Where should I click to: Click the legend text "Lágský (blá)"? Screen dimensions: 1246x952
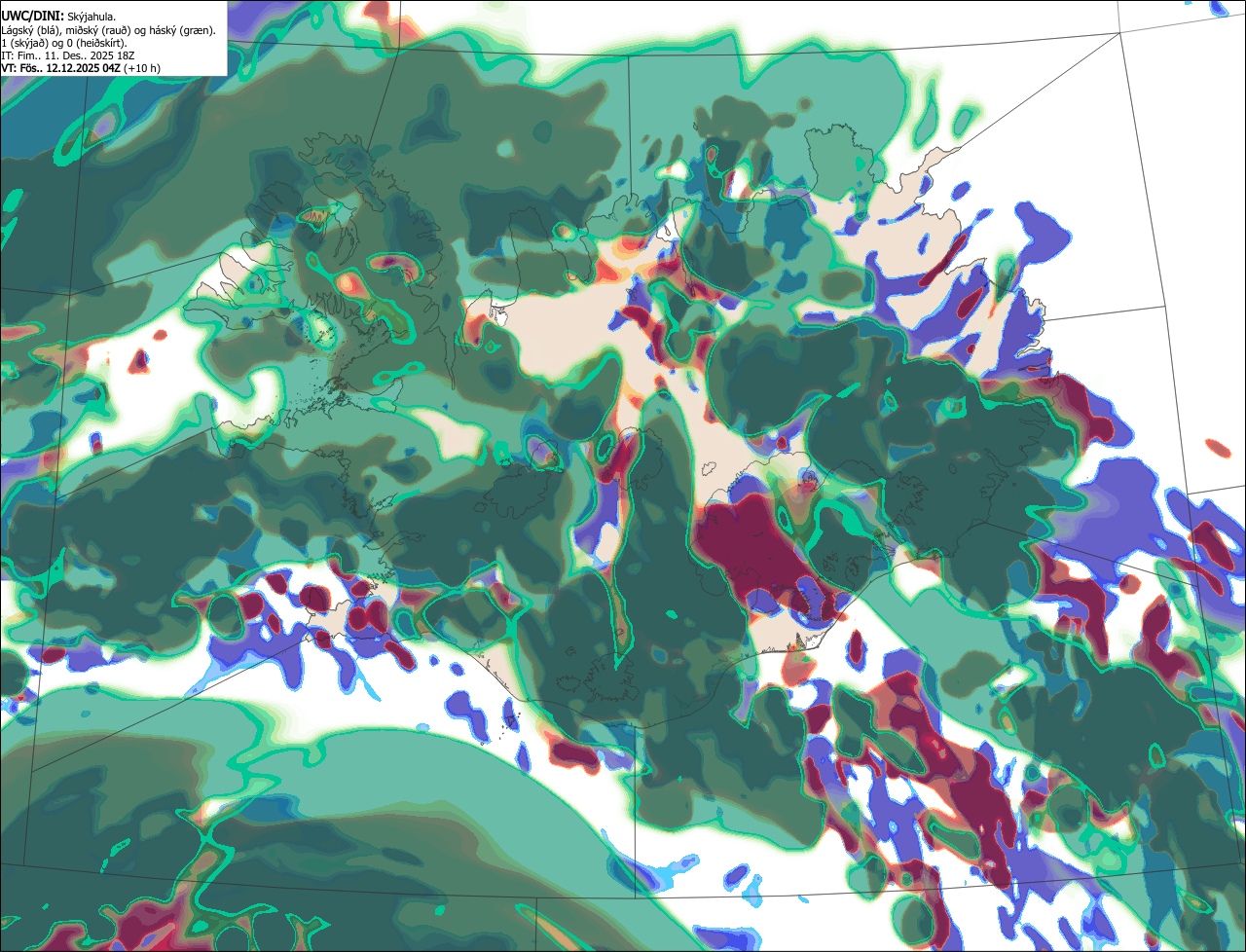(x=29, y=30)
